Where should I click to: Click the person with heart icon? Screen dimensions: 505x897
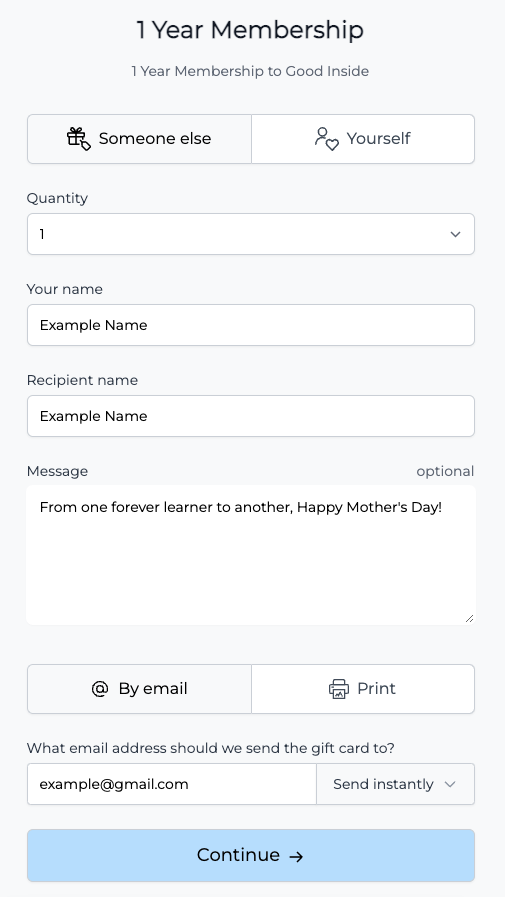point(327,139)
